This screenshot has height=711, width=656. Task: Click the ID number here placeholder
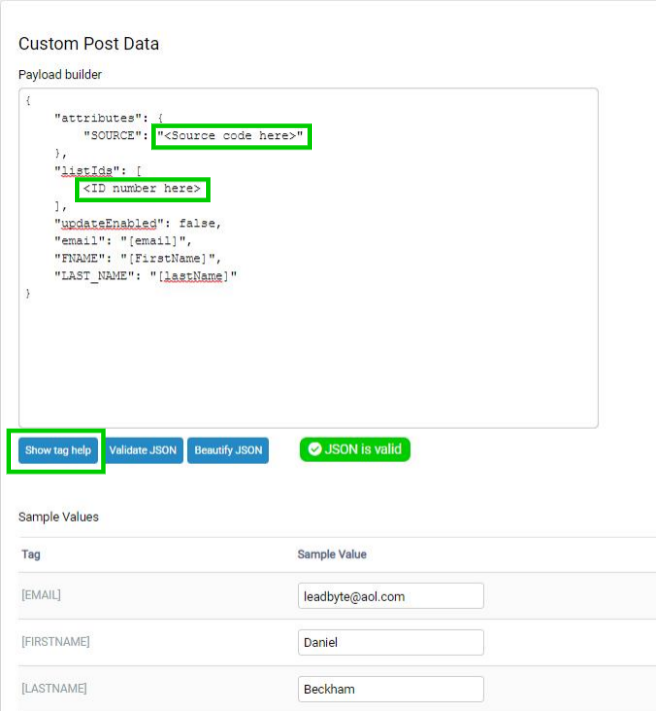[142, 189]
